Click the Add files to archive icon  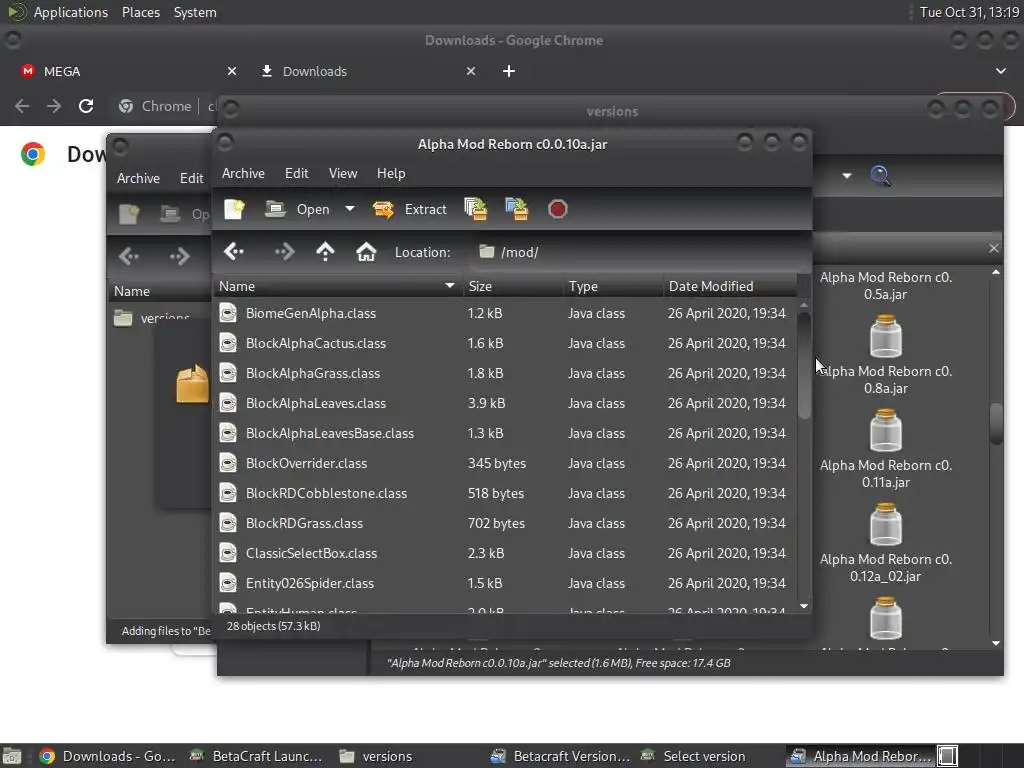tap(476, 209)
